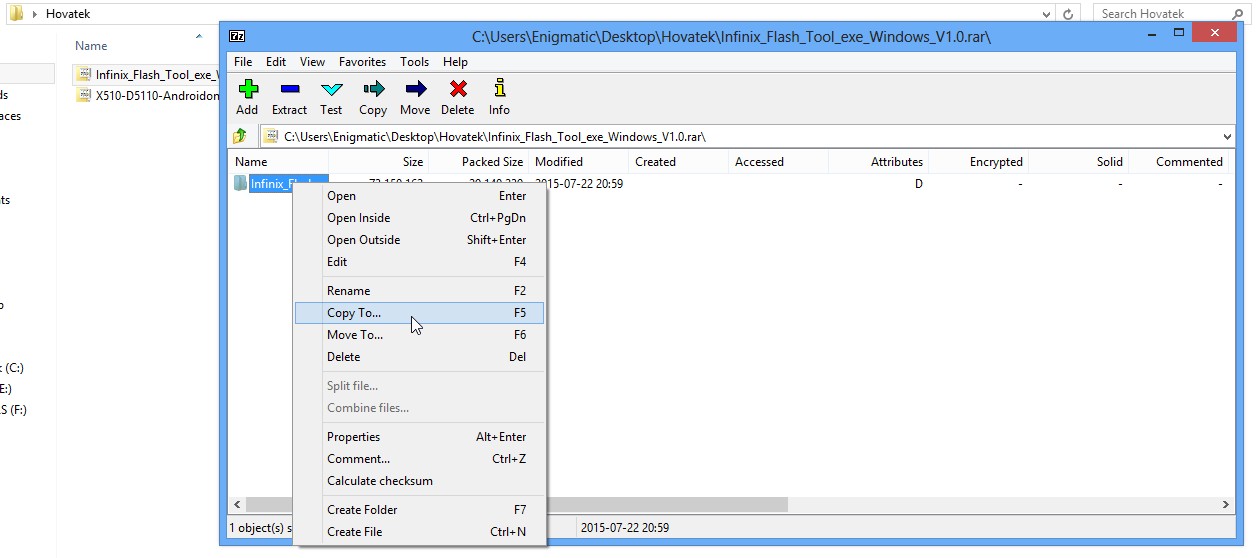Click the Copy toolbar icon
The width and height of the screenshot is (1258, 558).
373,90
